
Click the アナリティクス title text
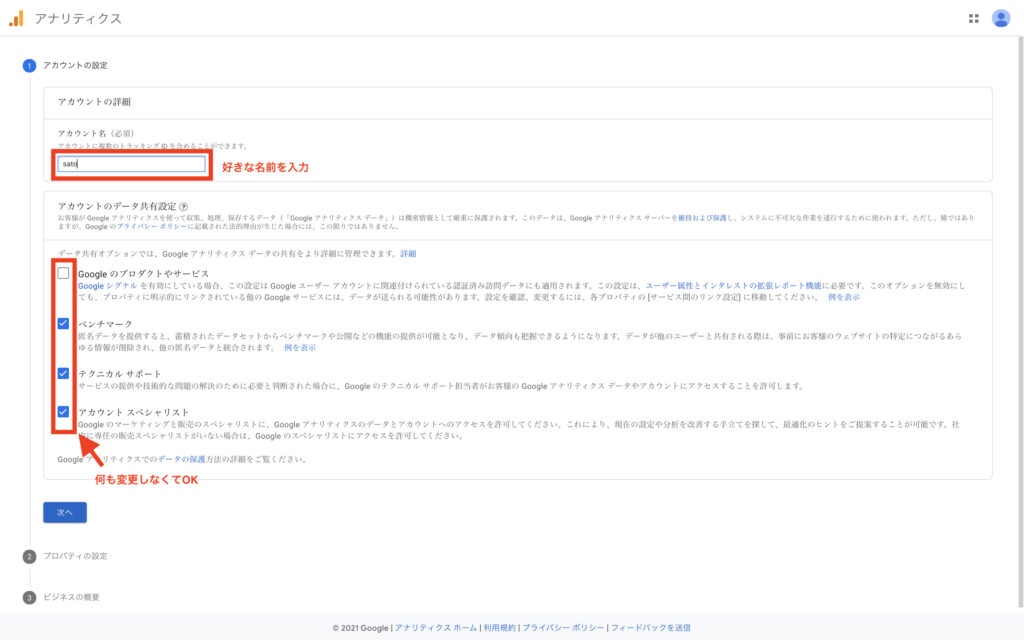78,18
